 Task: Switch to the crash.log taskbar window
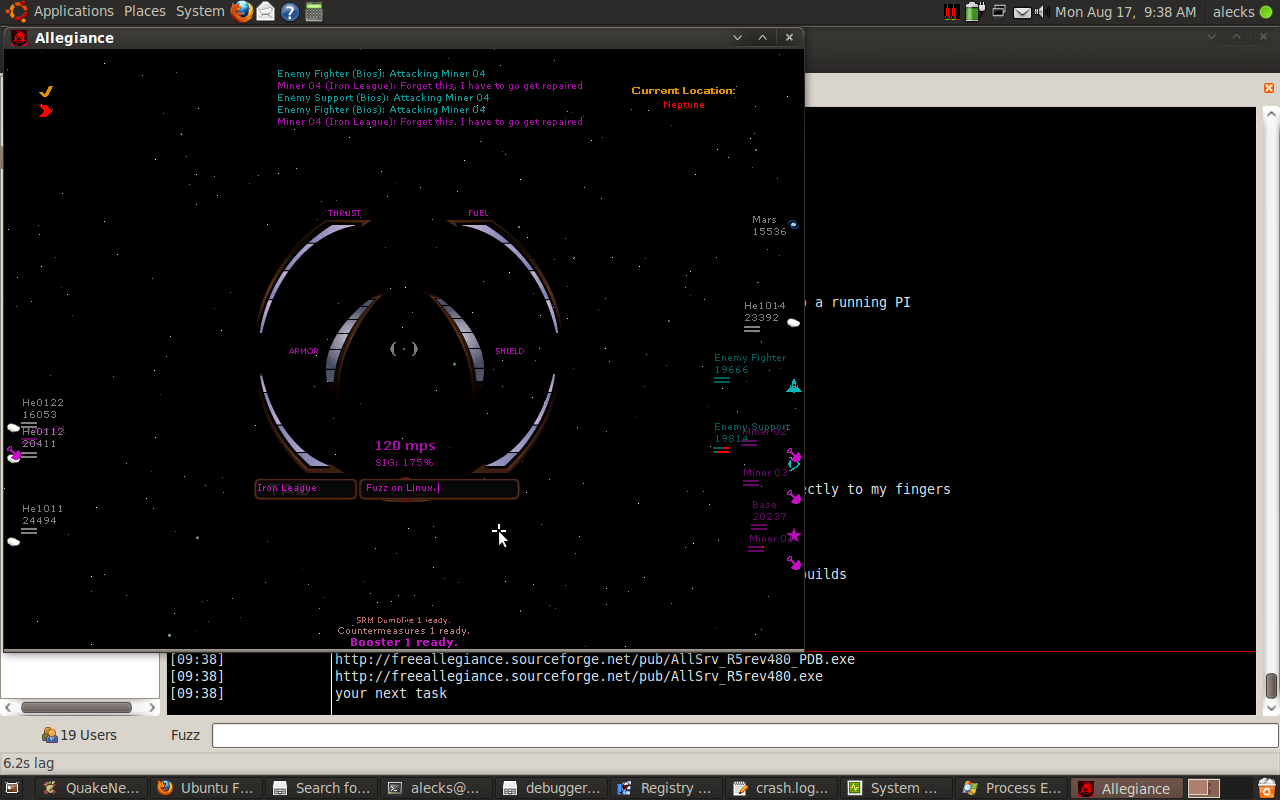point(782,788)
